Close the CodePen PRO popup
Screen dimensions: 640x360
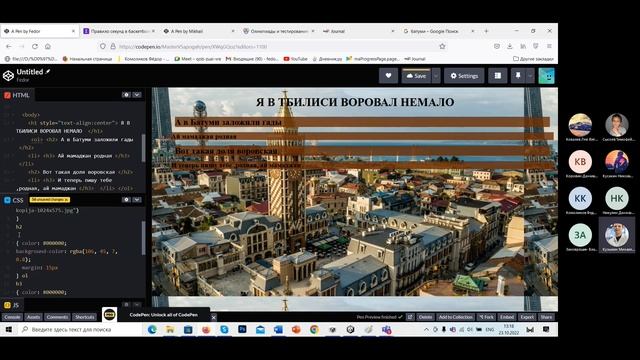(x=213, y=317)
